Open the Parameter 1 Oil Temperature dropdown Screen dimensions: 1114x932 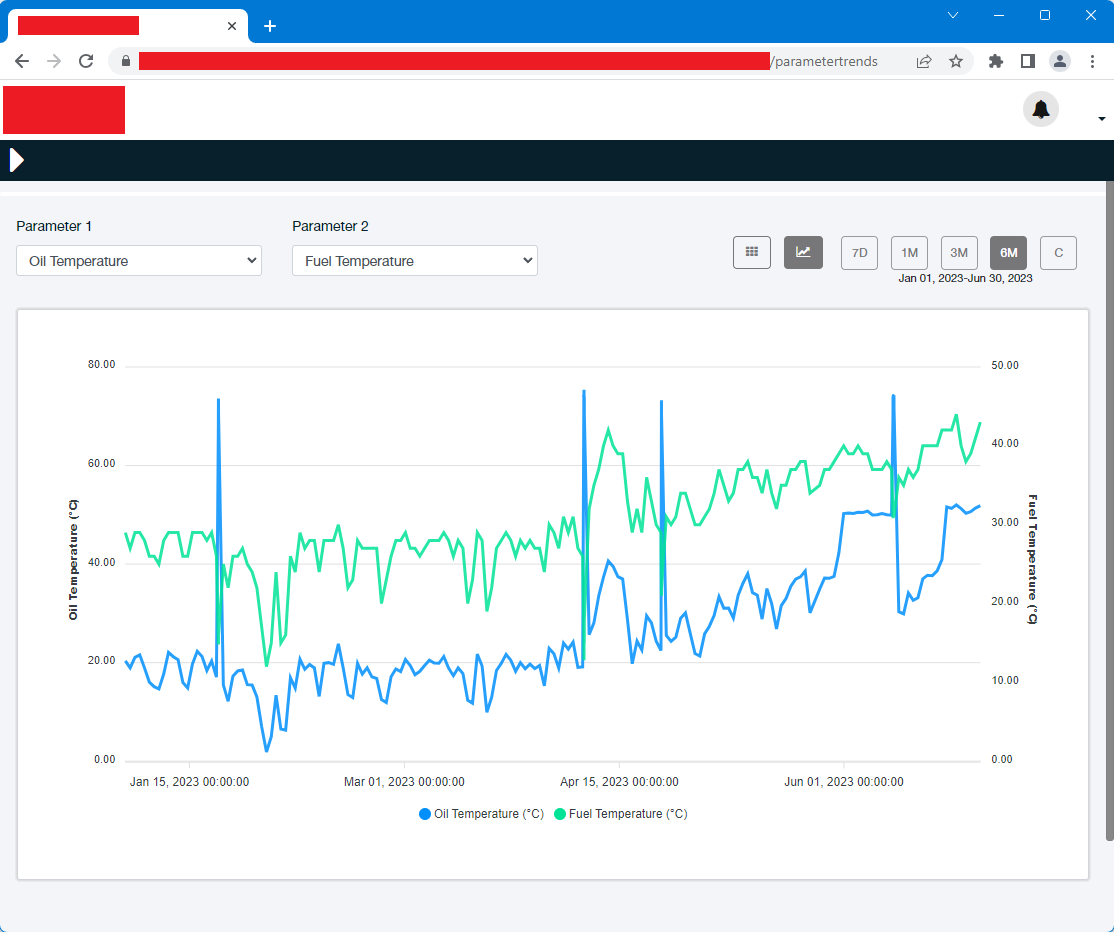pos(139,261)
